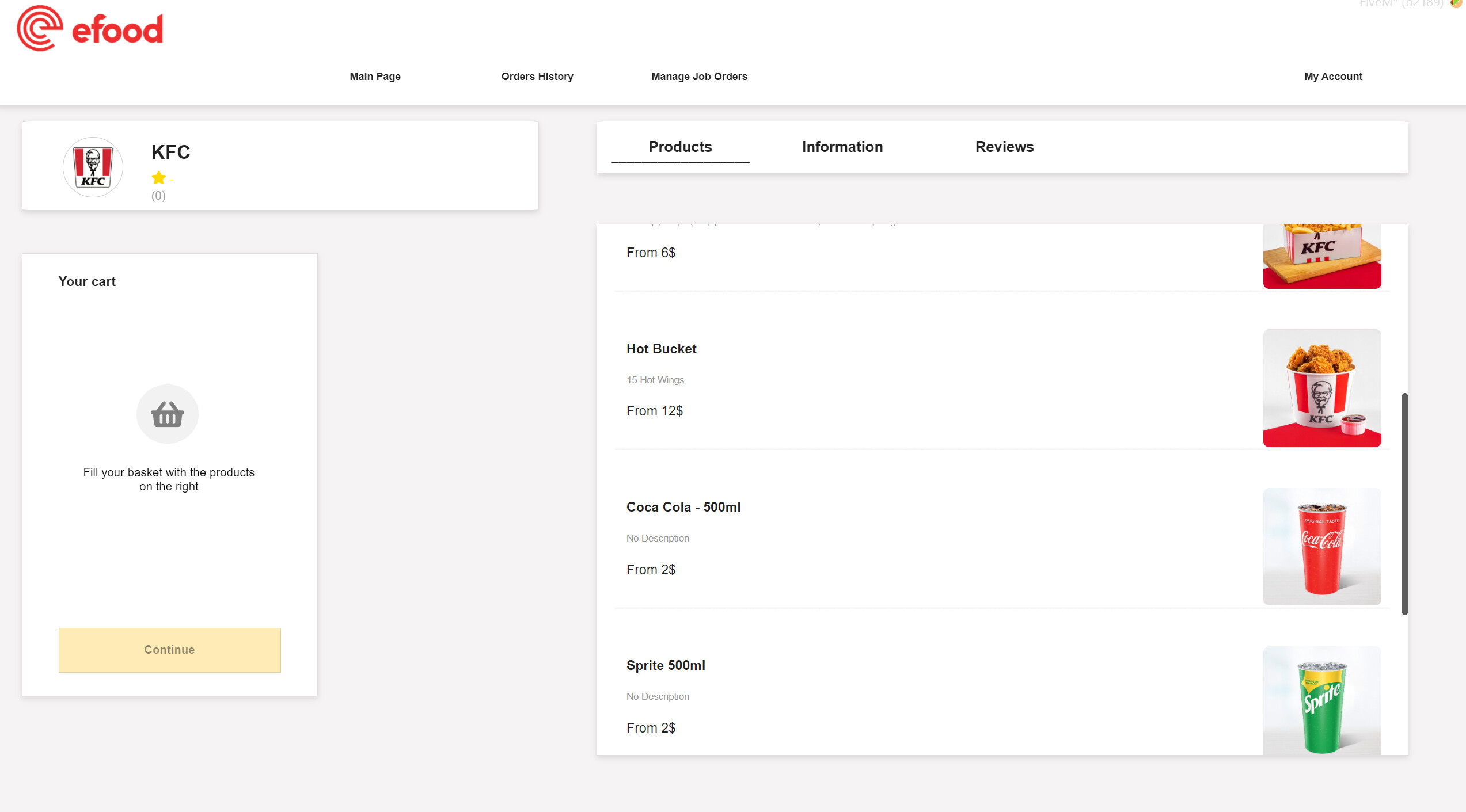Click the '15 Hot Wings.' description
Image resolution: width=1466 pixels, height=812 pixels.
coord(656,380)
